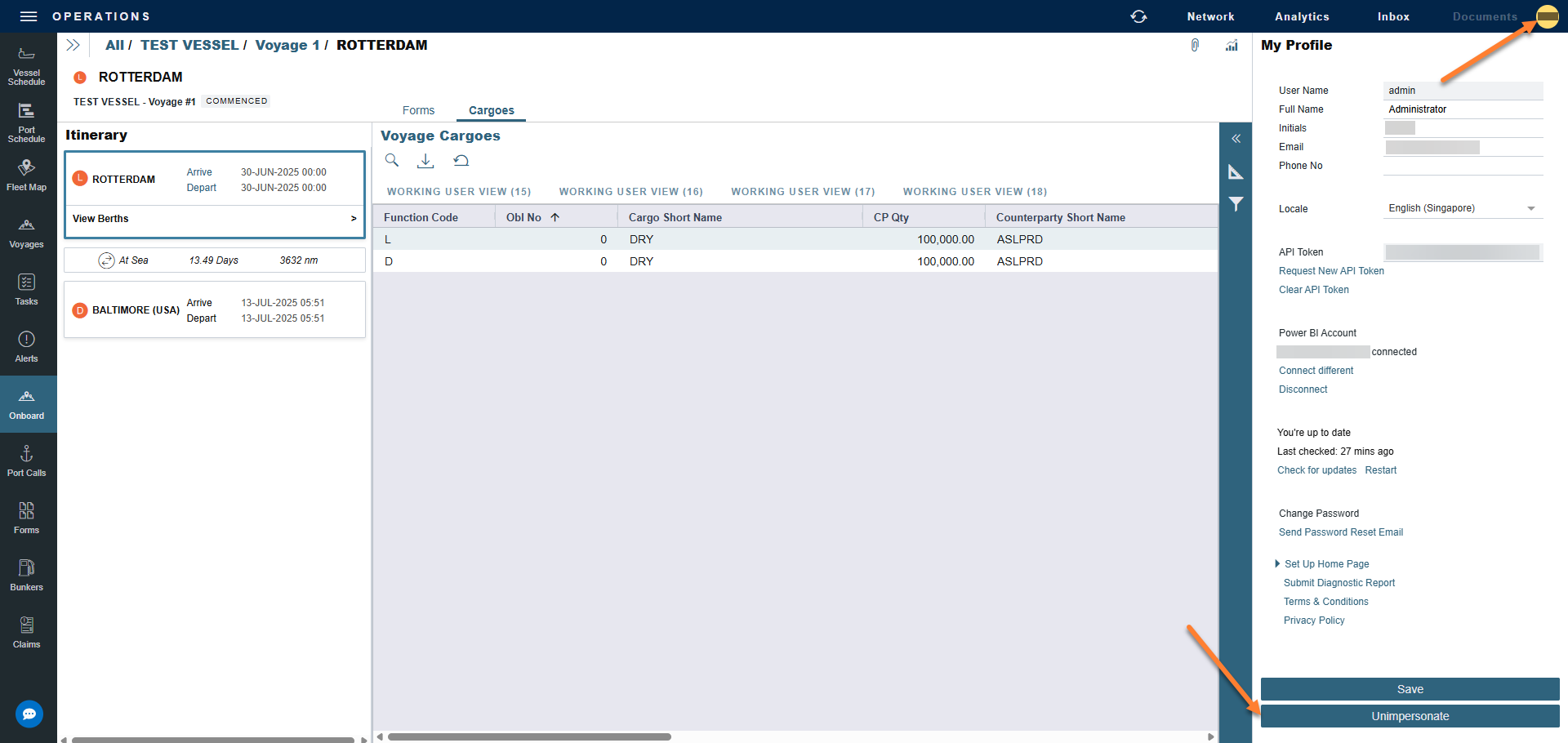The image size is (1568, 743).
Task: Open TEST VESSEL in the breadcrumb
Action: click(x=189, y=45)
